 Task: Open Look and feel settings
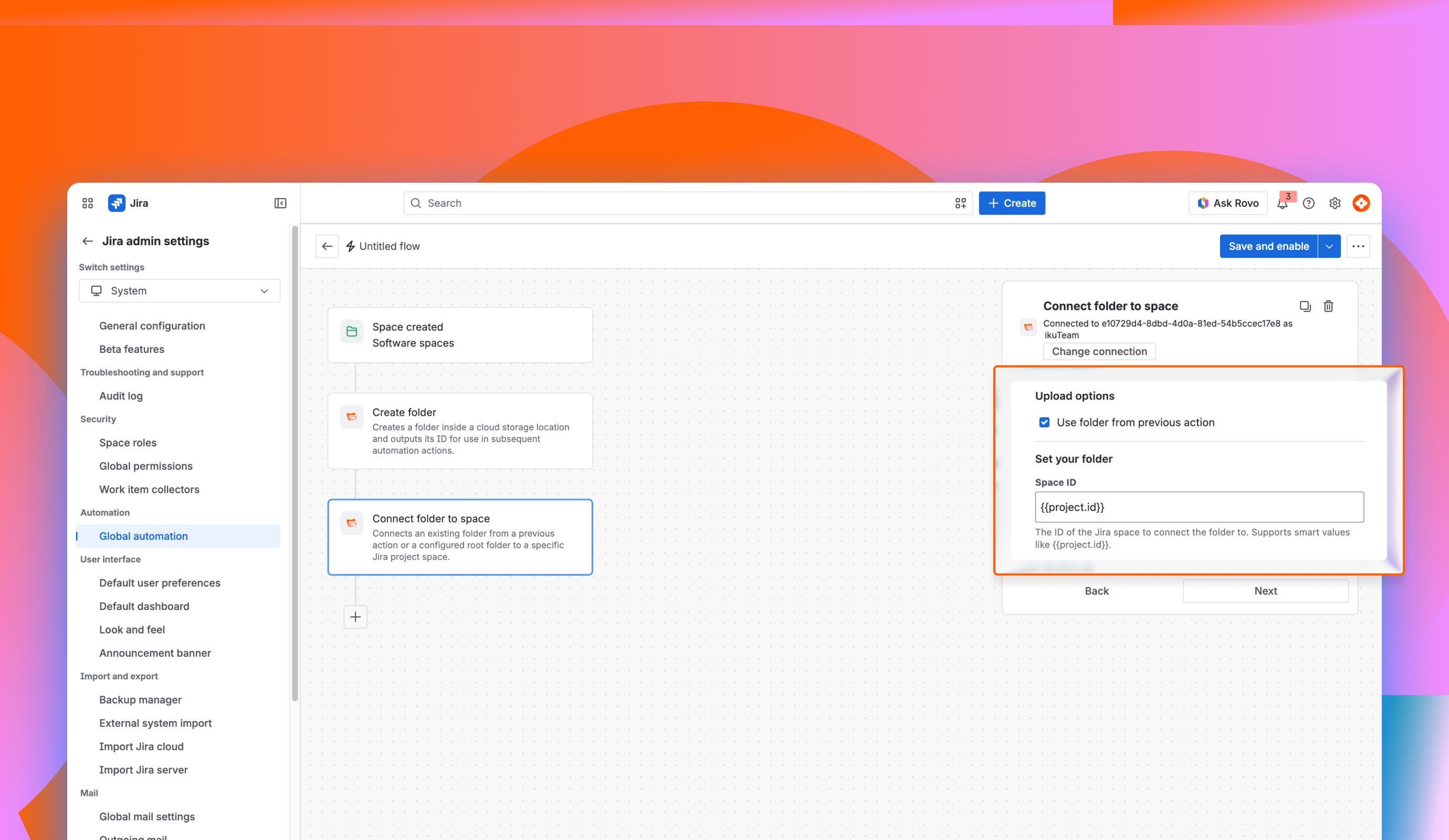click(132, 629)
